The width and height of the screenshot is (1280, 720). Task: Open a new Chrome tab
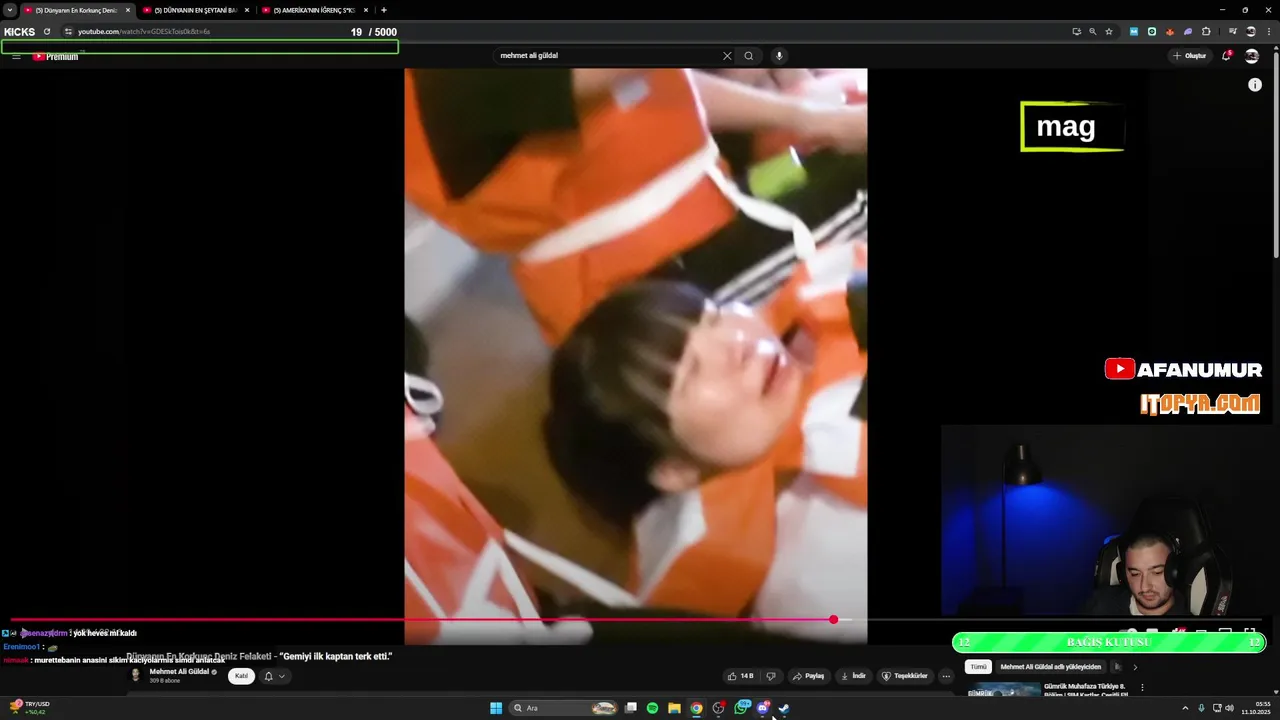(x=384, y=10)
